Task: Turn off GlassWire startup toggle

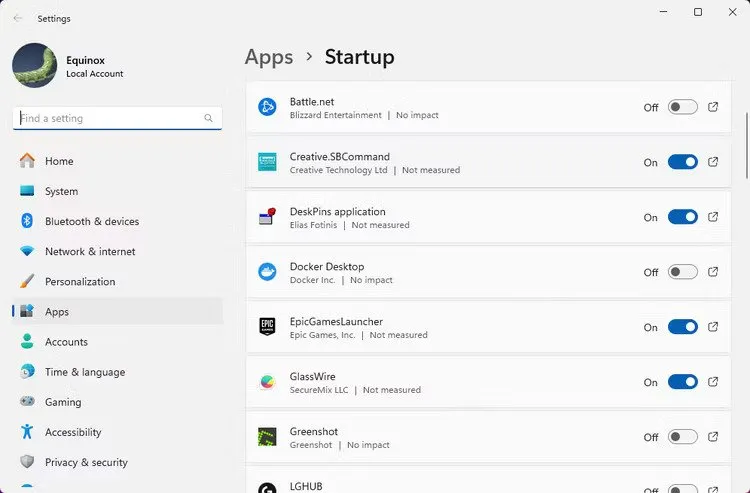Action: pos(682,382)
